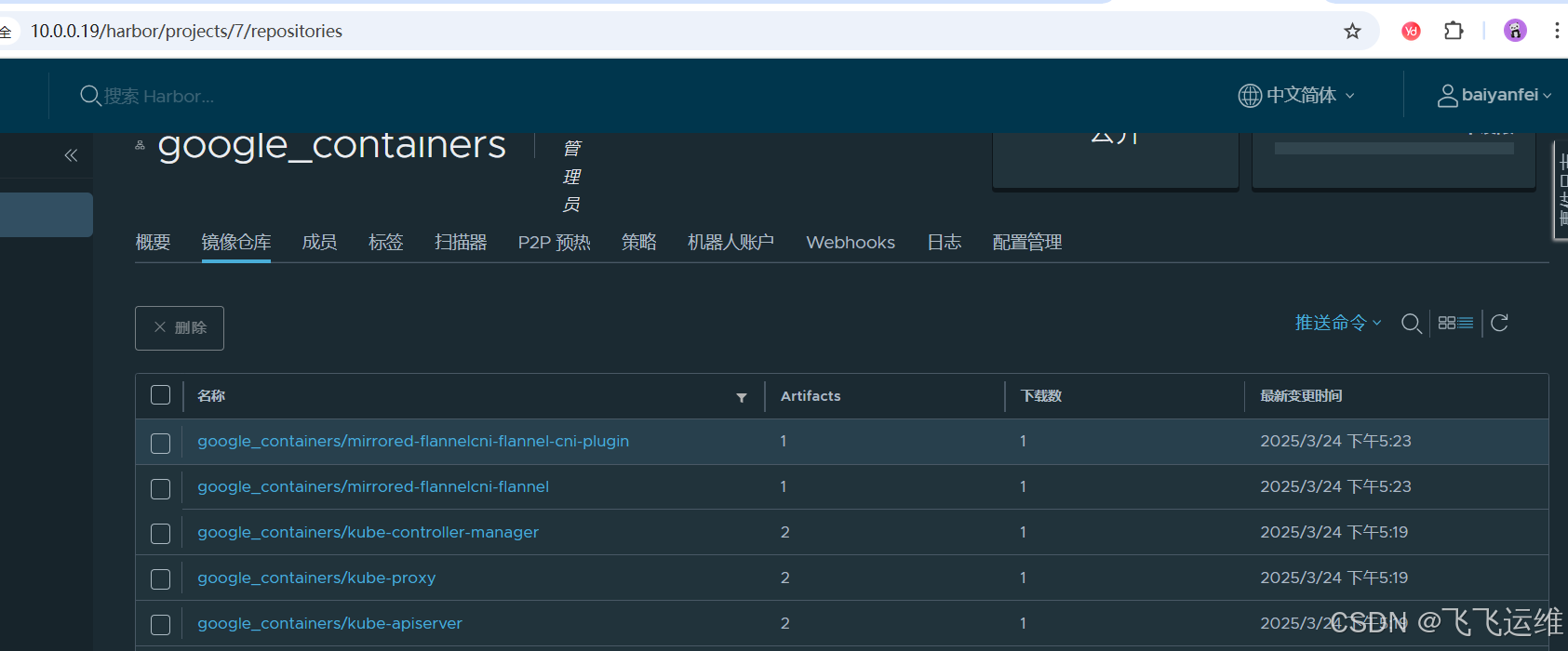The image size is (1568, 651).
Task: Sort by the Artifacts column header
Action: tap(811, 396)
